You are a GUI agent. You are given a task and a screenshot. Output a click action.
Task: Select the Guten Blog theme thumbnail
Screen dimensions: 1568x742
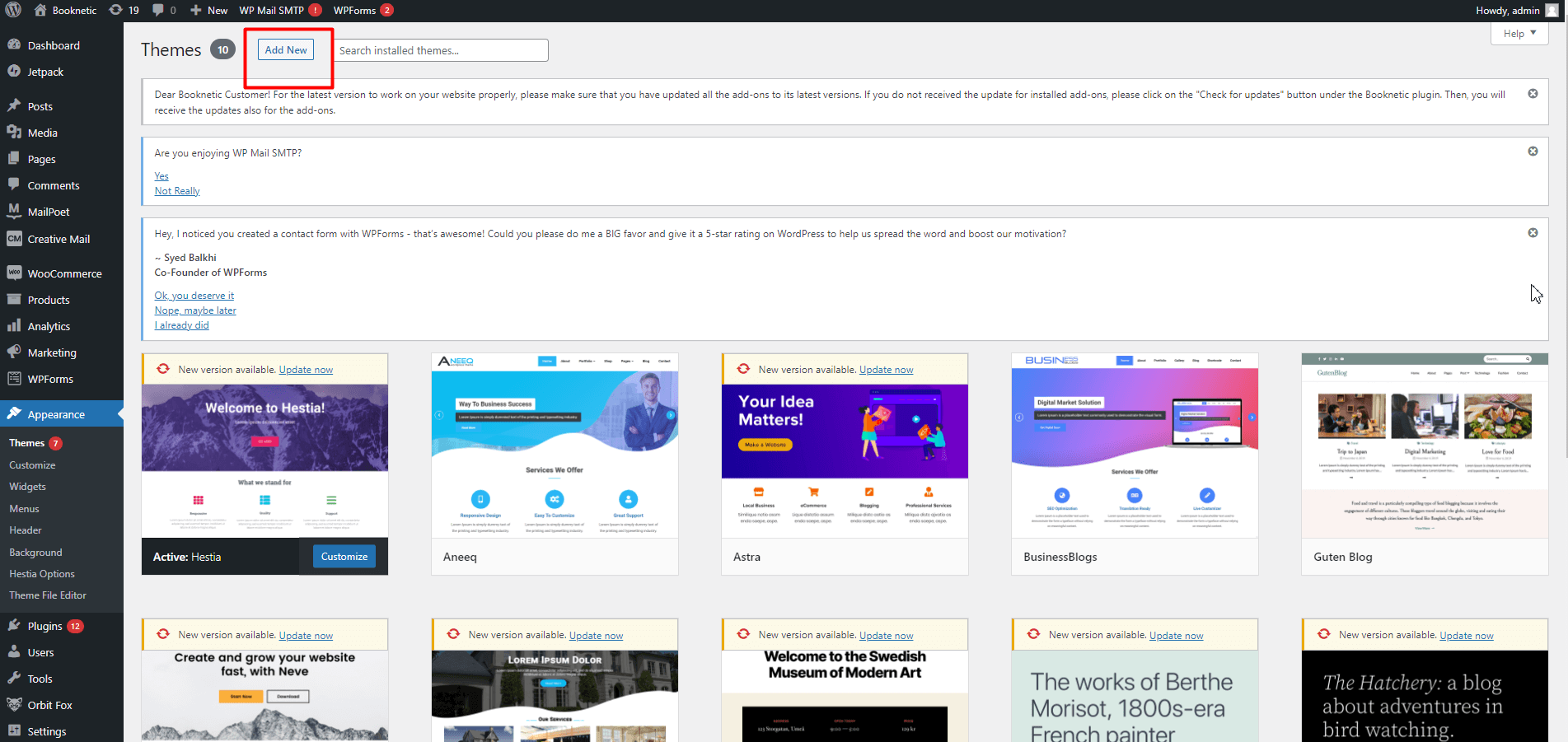[1425, 446]
